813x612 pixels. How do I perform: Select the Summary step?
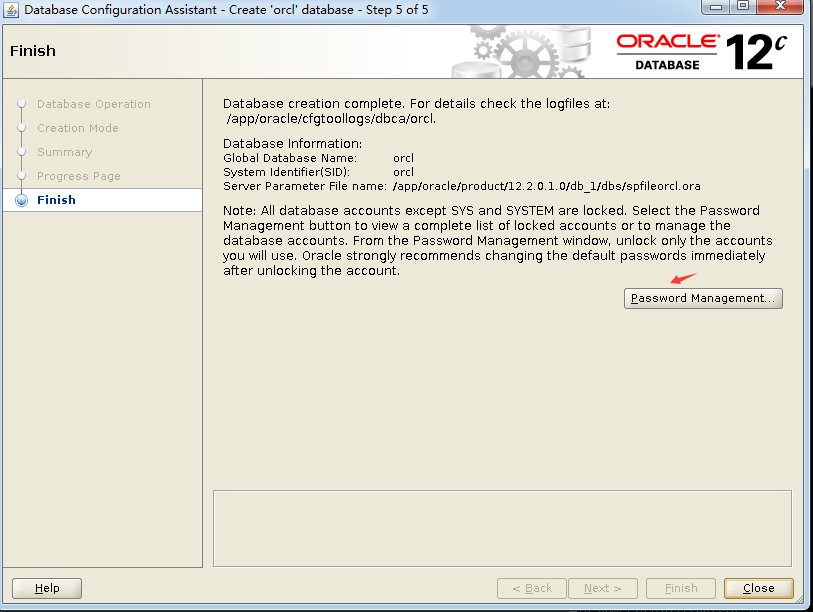click(65, 152)
